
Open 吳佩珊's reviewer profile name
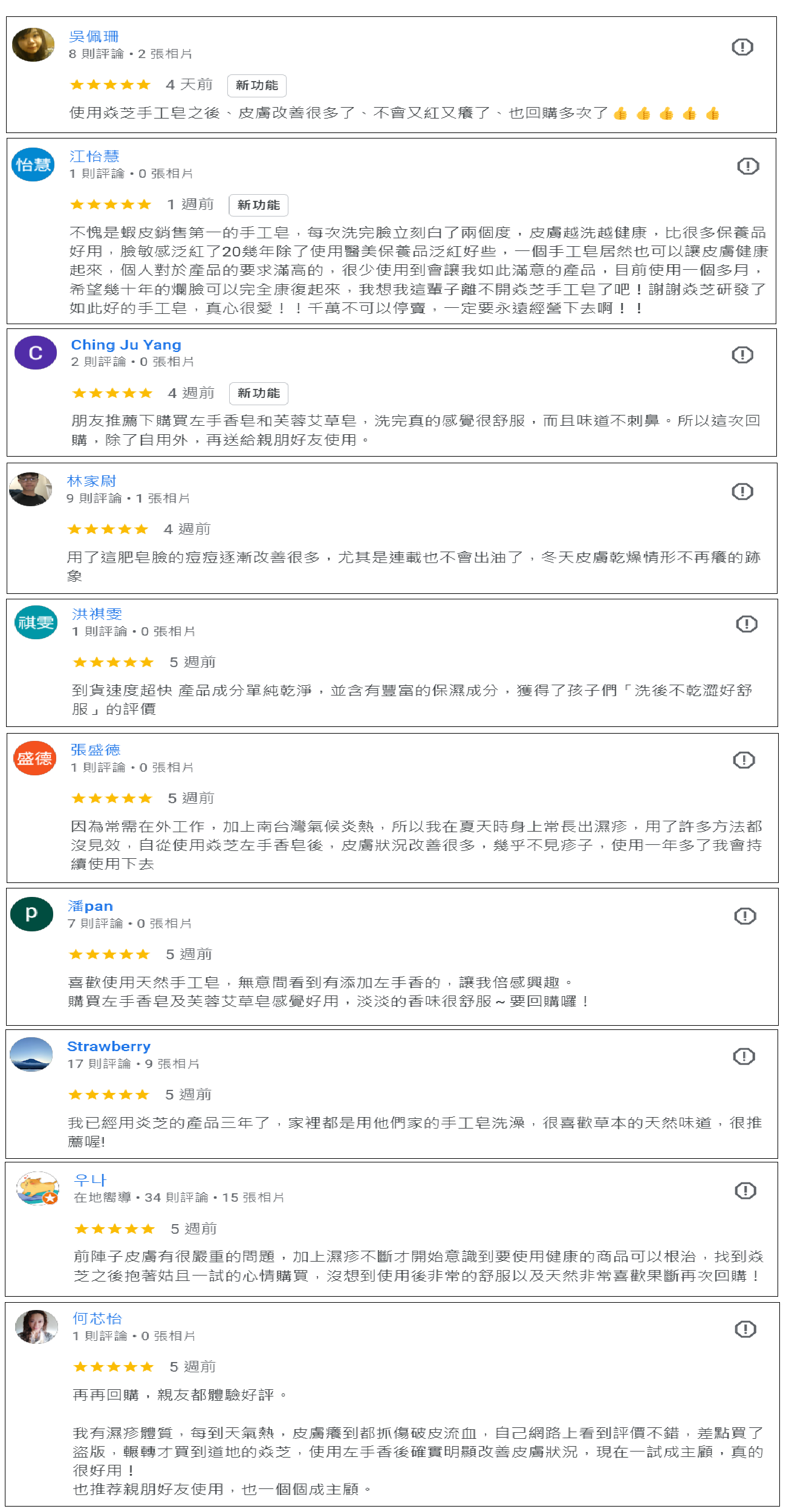click(94, 37)
